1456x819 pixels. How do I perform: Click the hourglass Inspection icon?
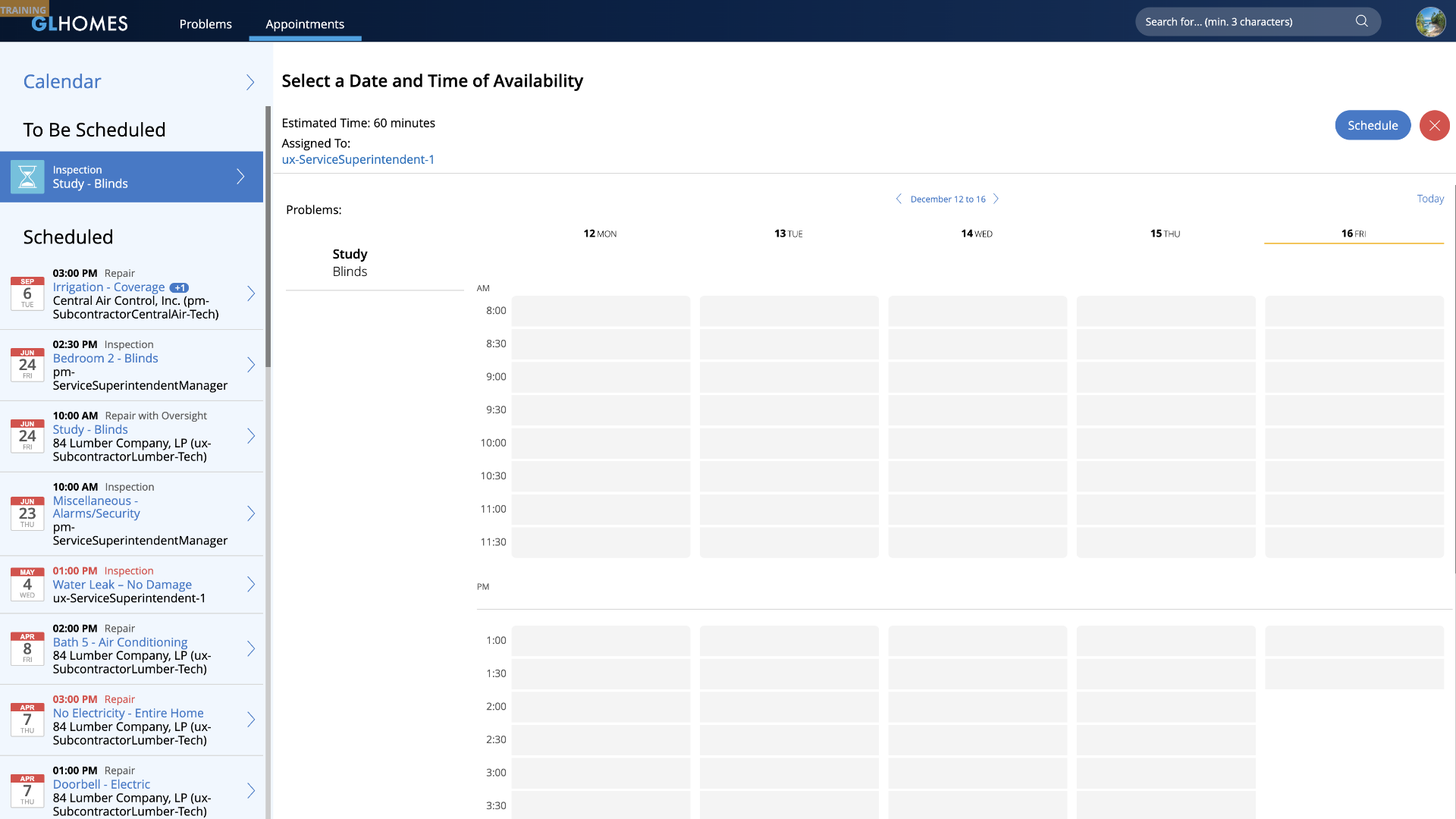pos(27,177)
